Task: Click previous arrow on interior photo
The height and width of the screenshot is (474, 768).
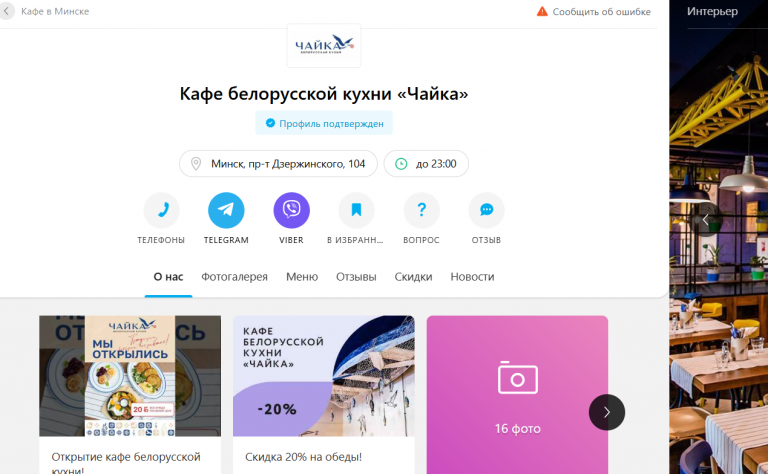Action: 706,219
